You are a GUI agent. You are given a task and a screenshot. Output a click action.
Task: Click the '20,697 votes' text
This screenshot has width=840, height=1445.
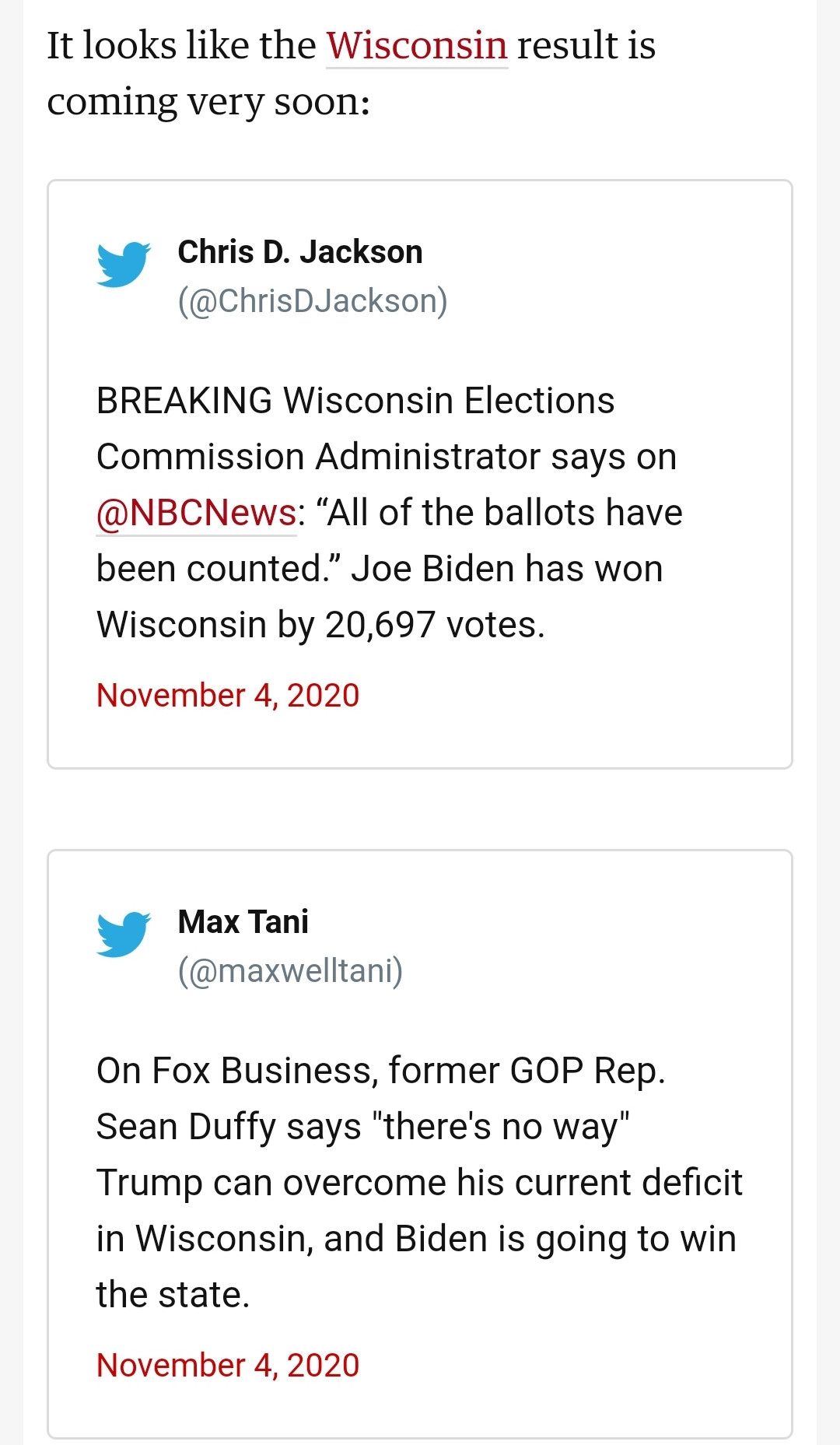[x=434, y=625]
